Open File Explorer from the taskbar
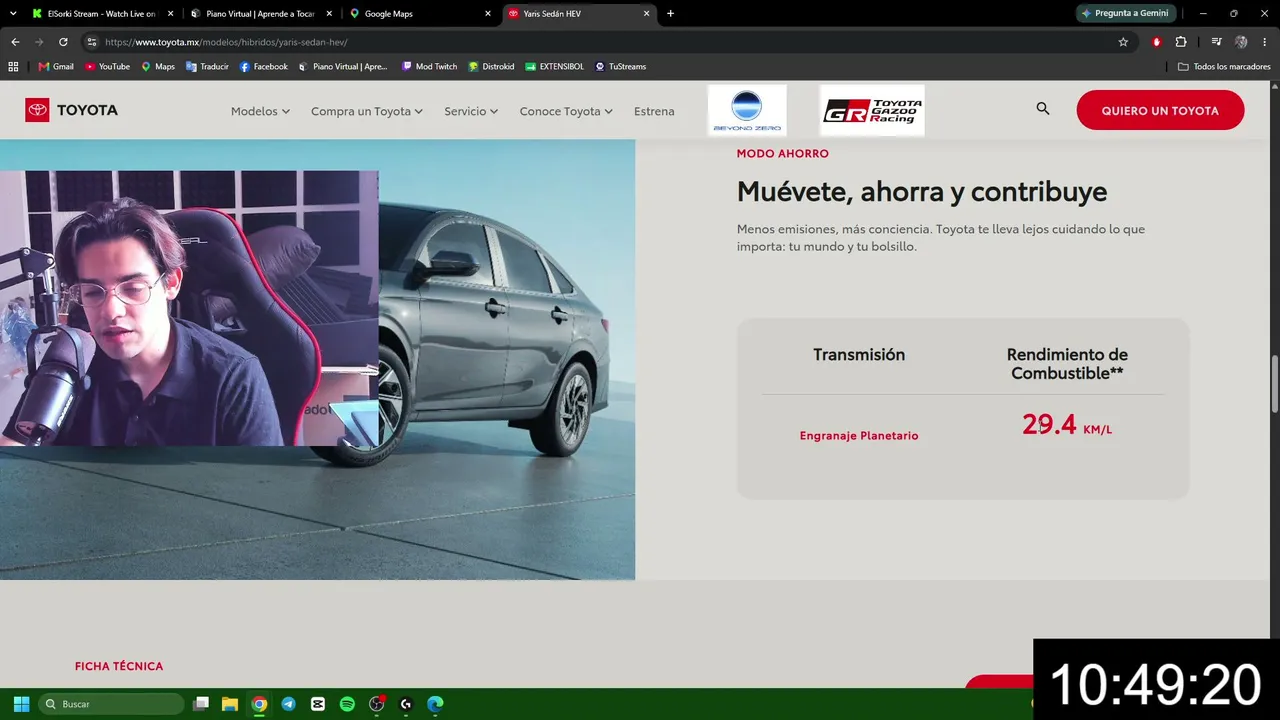Screen dimensions: 1280x720 (x=229, y=704)
